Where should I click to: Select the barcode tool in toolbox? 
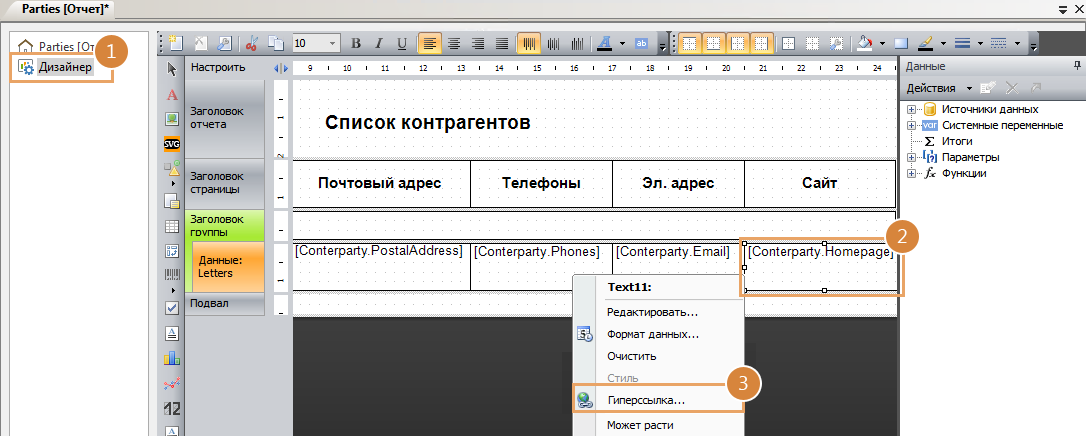tap(172, 273)
